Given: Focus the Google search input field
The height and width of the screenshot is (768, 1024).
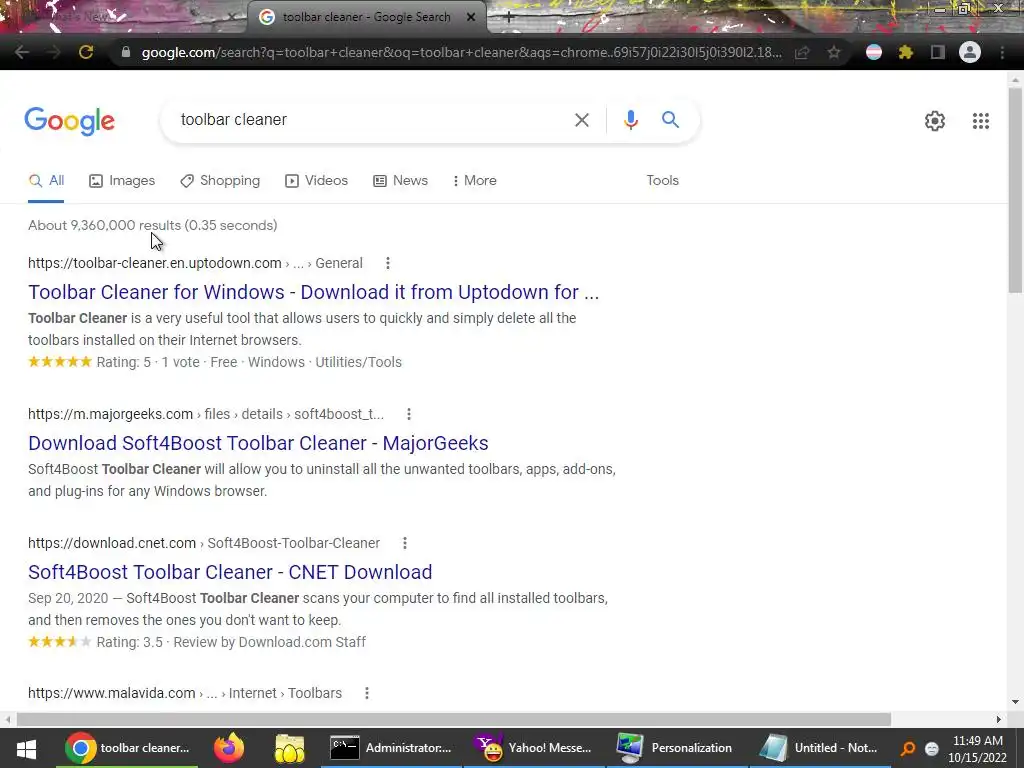Looking at the screenshot, I should 370,120.
